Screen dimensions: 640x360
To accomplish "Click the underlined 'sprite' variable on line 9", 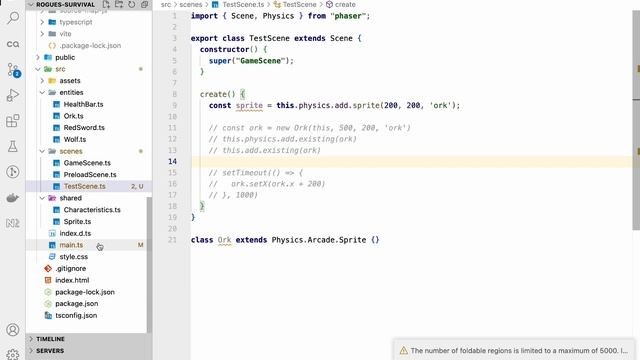I will [x=249, y=105].
